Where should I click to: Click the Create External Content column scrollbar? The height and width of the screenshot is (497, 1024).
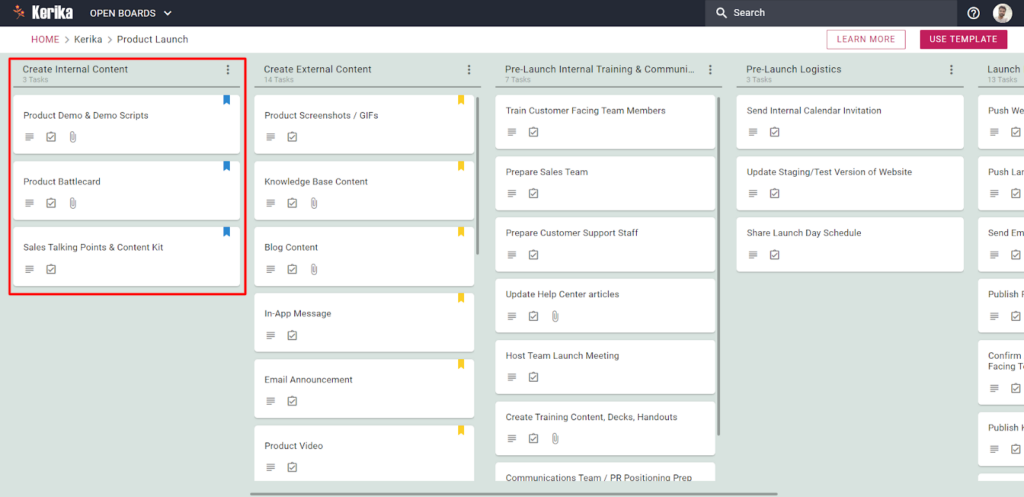[478, 175]
